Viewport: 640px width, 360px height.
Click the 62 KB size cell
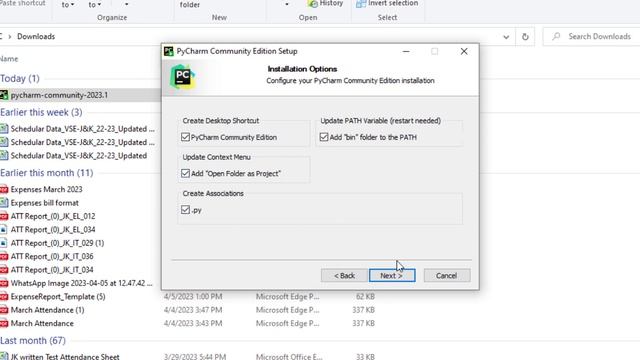click(365, 297)
